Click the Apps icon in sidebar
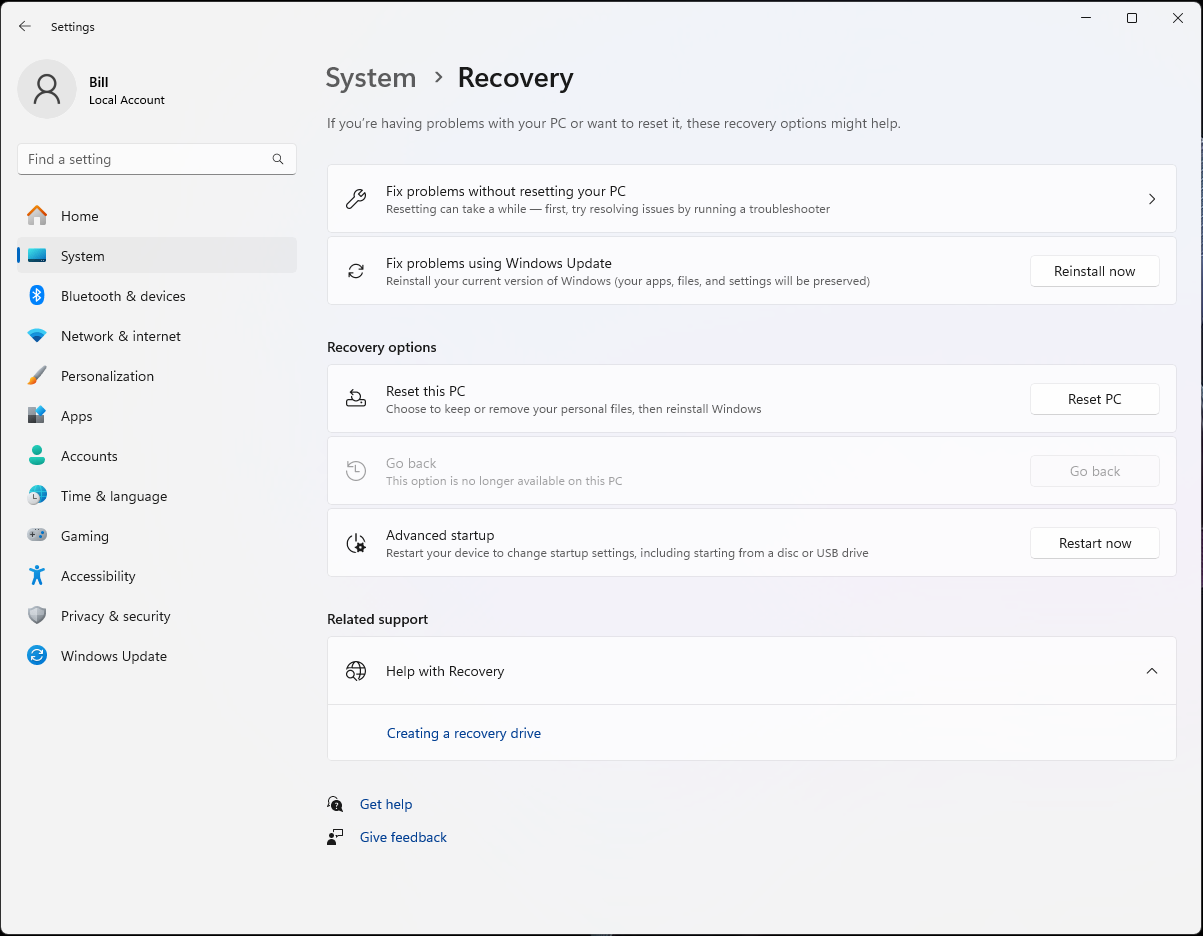1203x936 pixels. click(37, 416)
